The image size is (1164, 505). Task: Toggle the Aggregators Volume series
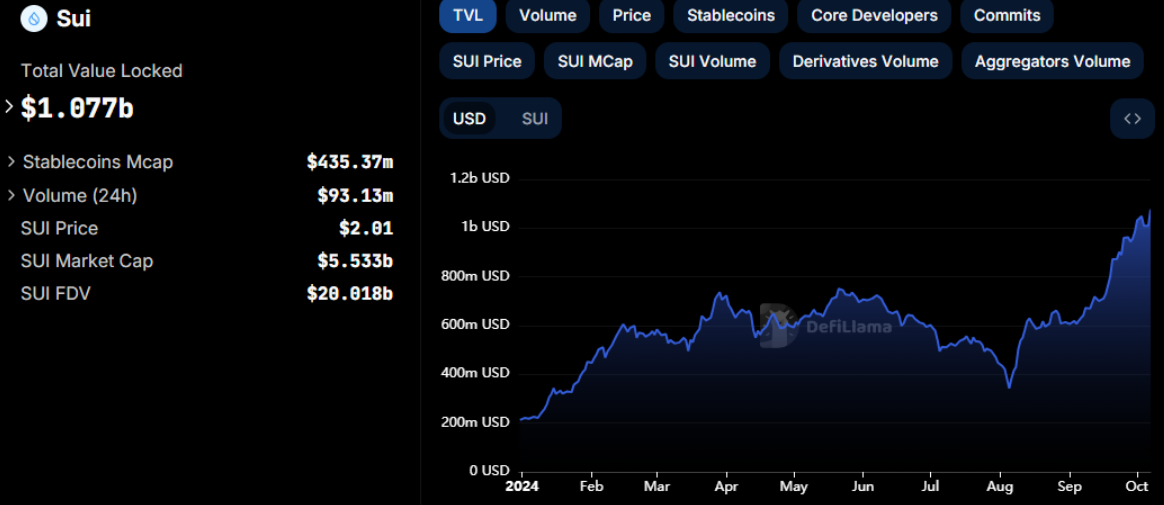[x=1053, y=61]
